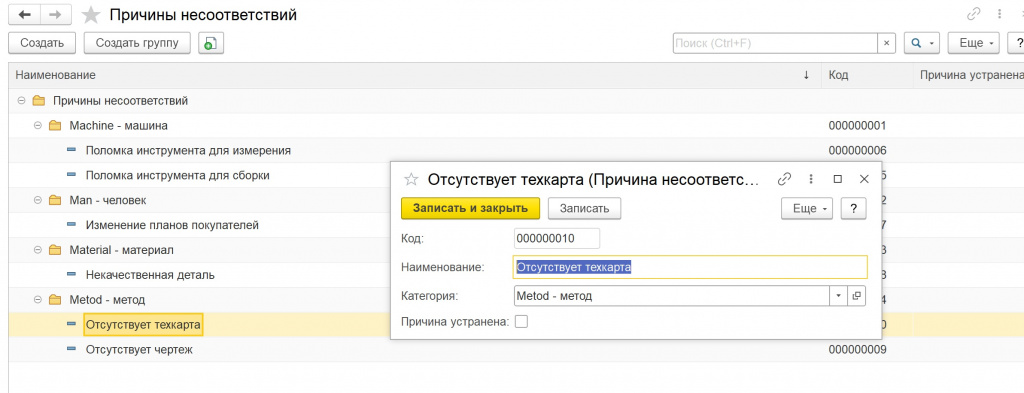Image resolution: width=1024 pixels, height=393 pixels.
Task: Click code cell 000000001
Action: [x=857, y=125]
